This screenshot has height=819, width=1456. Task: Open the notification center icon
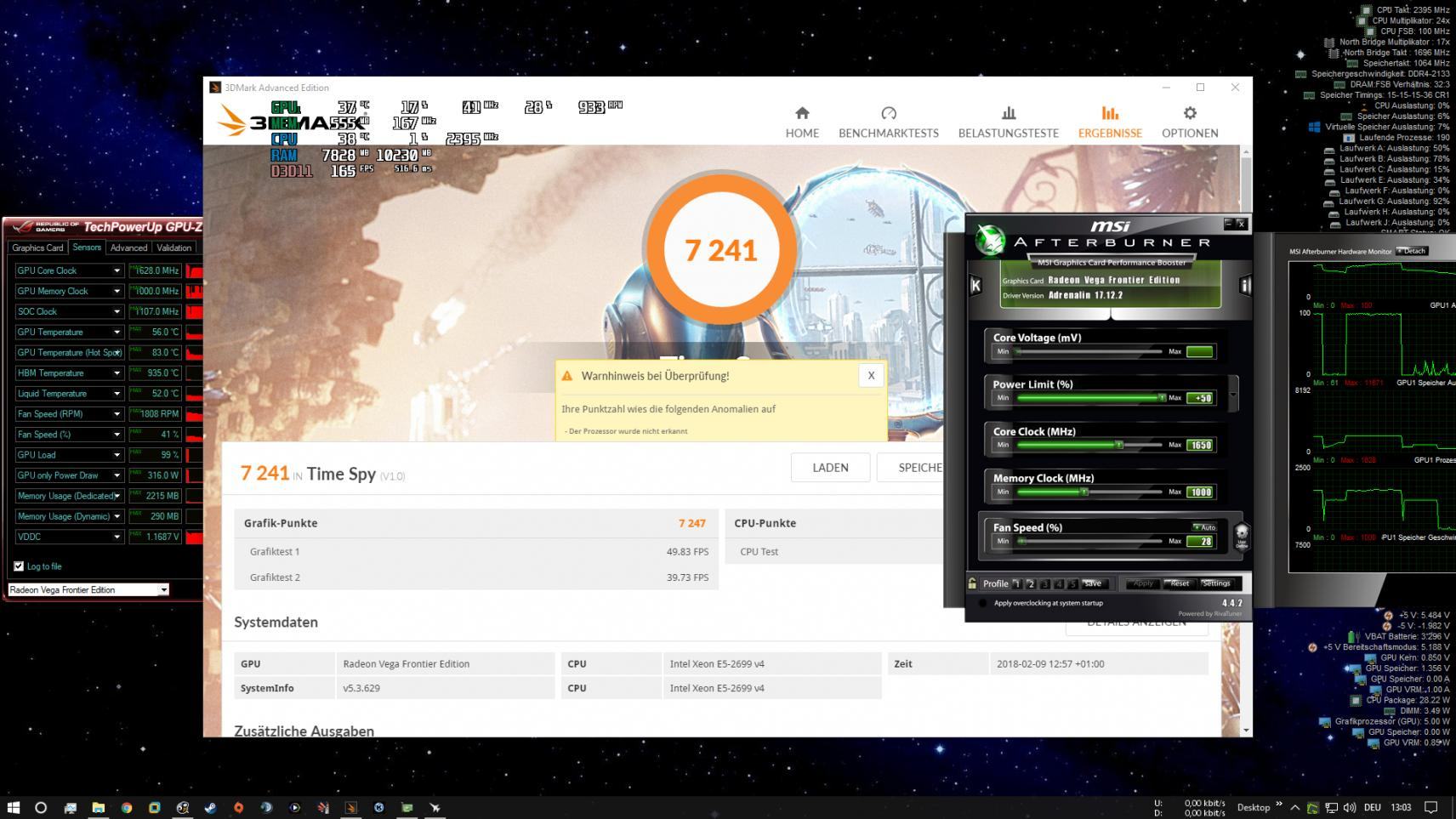1431,807
